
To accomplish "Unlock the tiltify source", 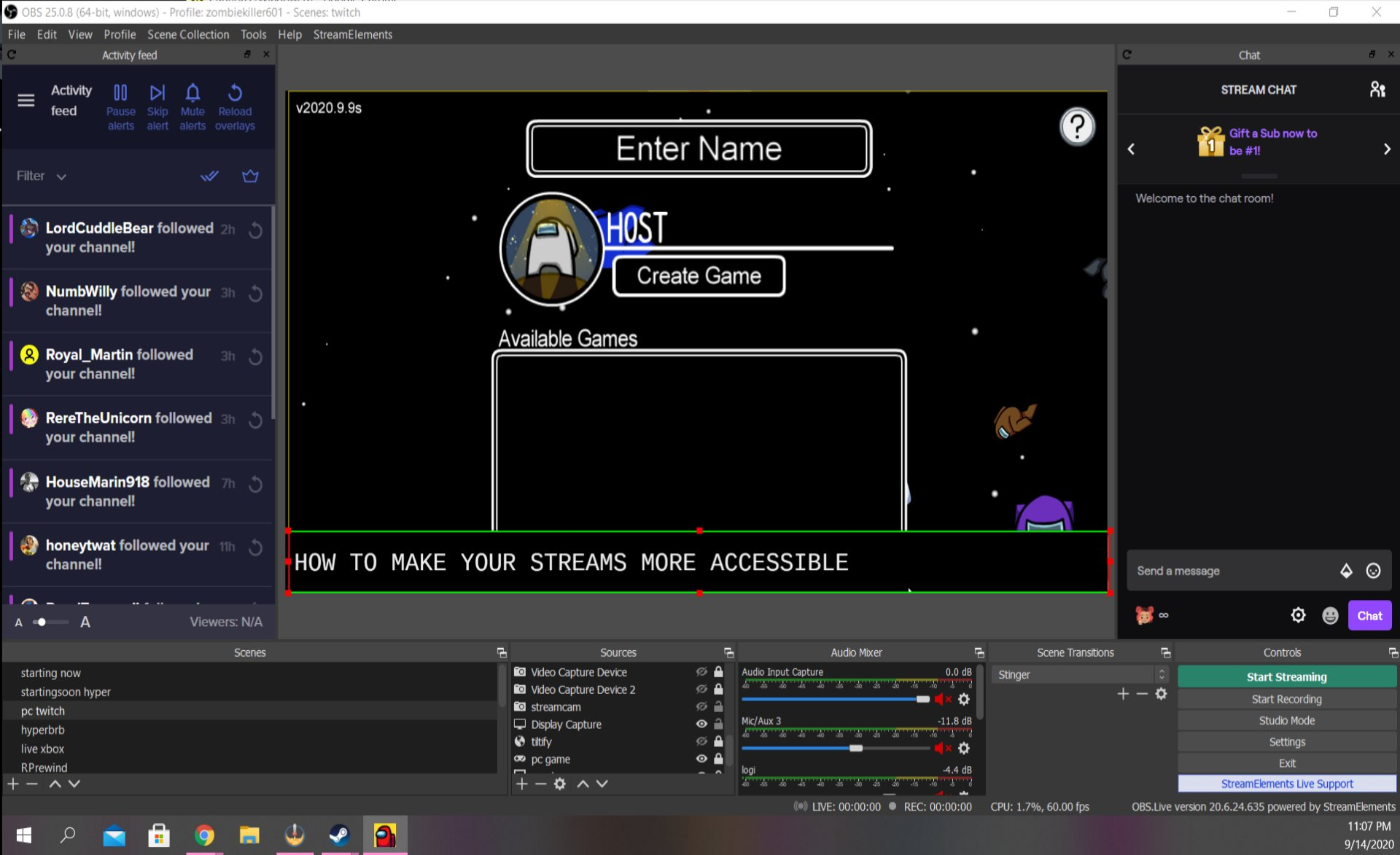I will (x=718, y=741).
